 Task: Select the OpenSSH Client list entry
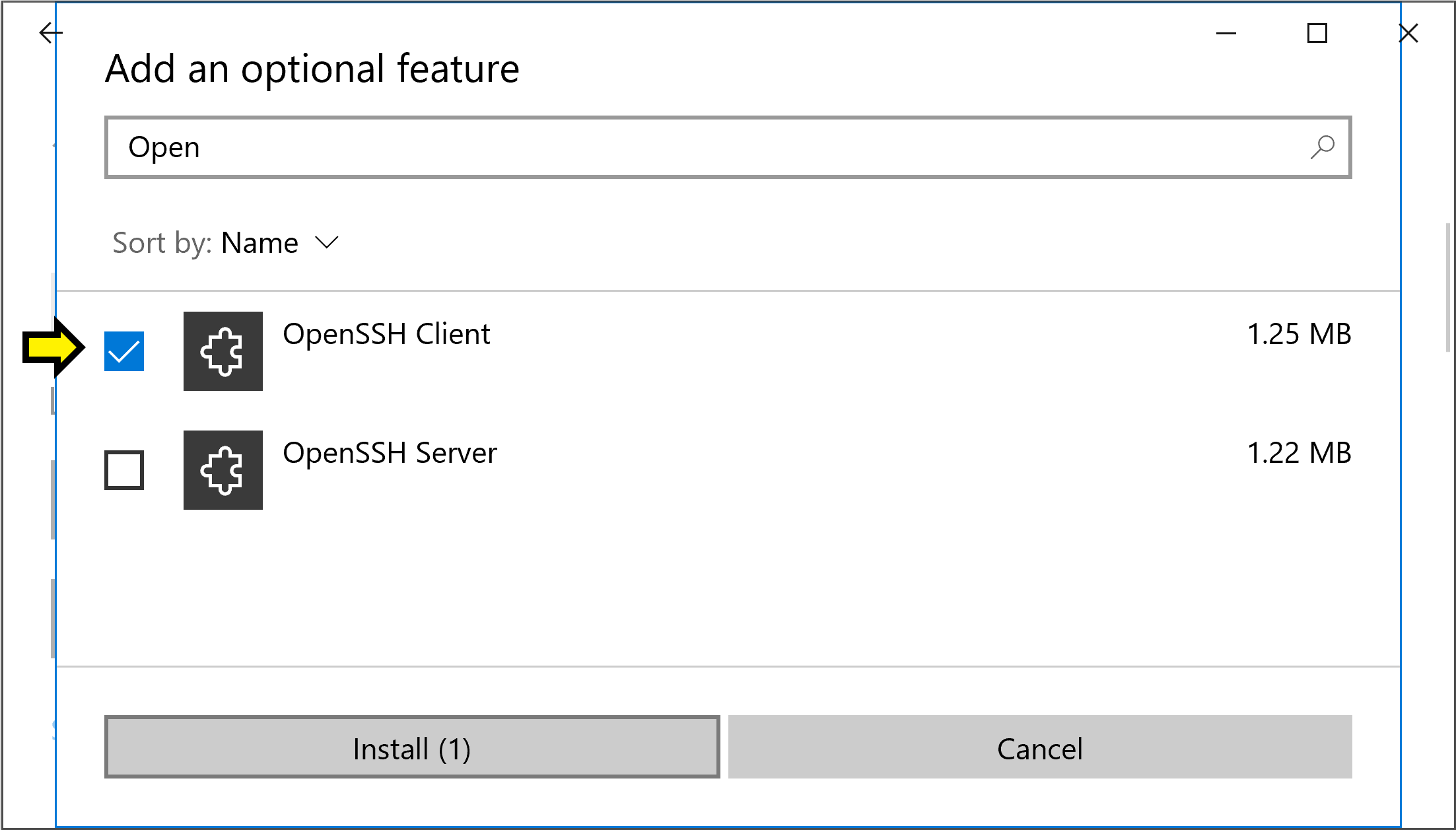pos(386,334)
